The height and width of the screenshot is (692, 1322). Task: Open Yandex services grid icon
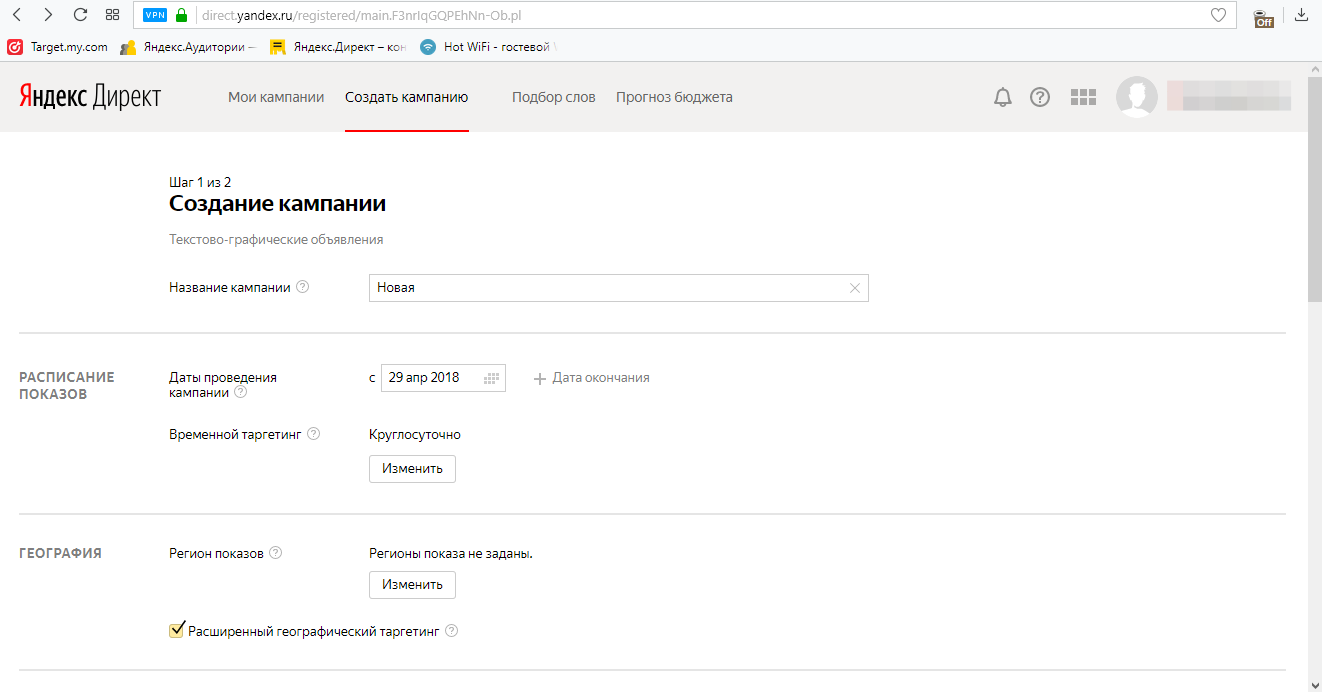(x=1084, y=97)
